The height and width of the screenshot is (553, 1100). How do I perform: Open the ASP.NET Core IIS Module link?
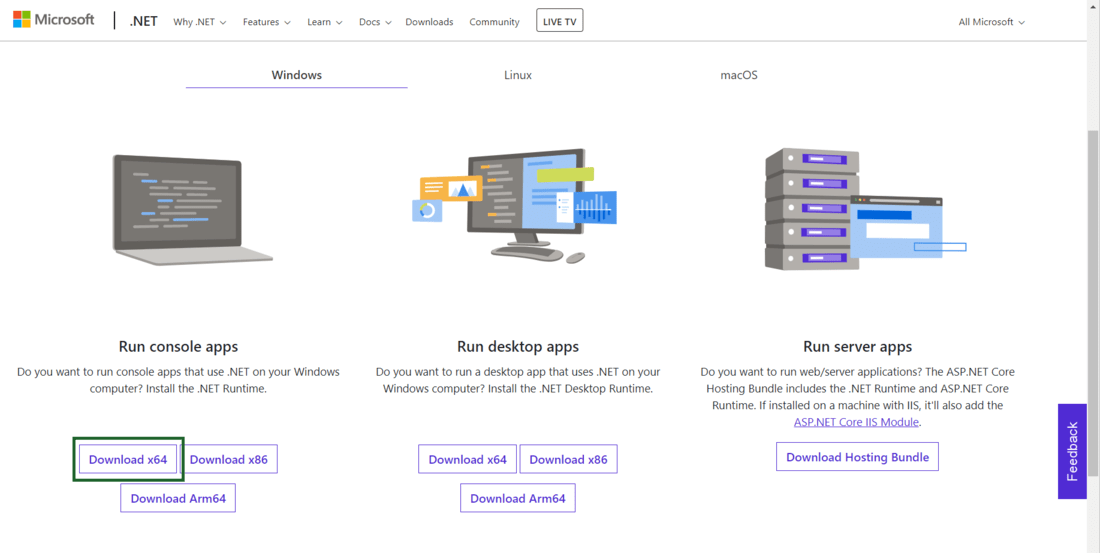point(856,422)
